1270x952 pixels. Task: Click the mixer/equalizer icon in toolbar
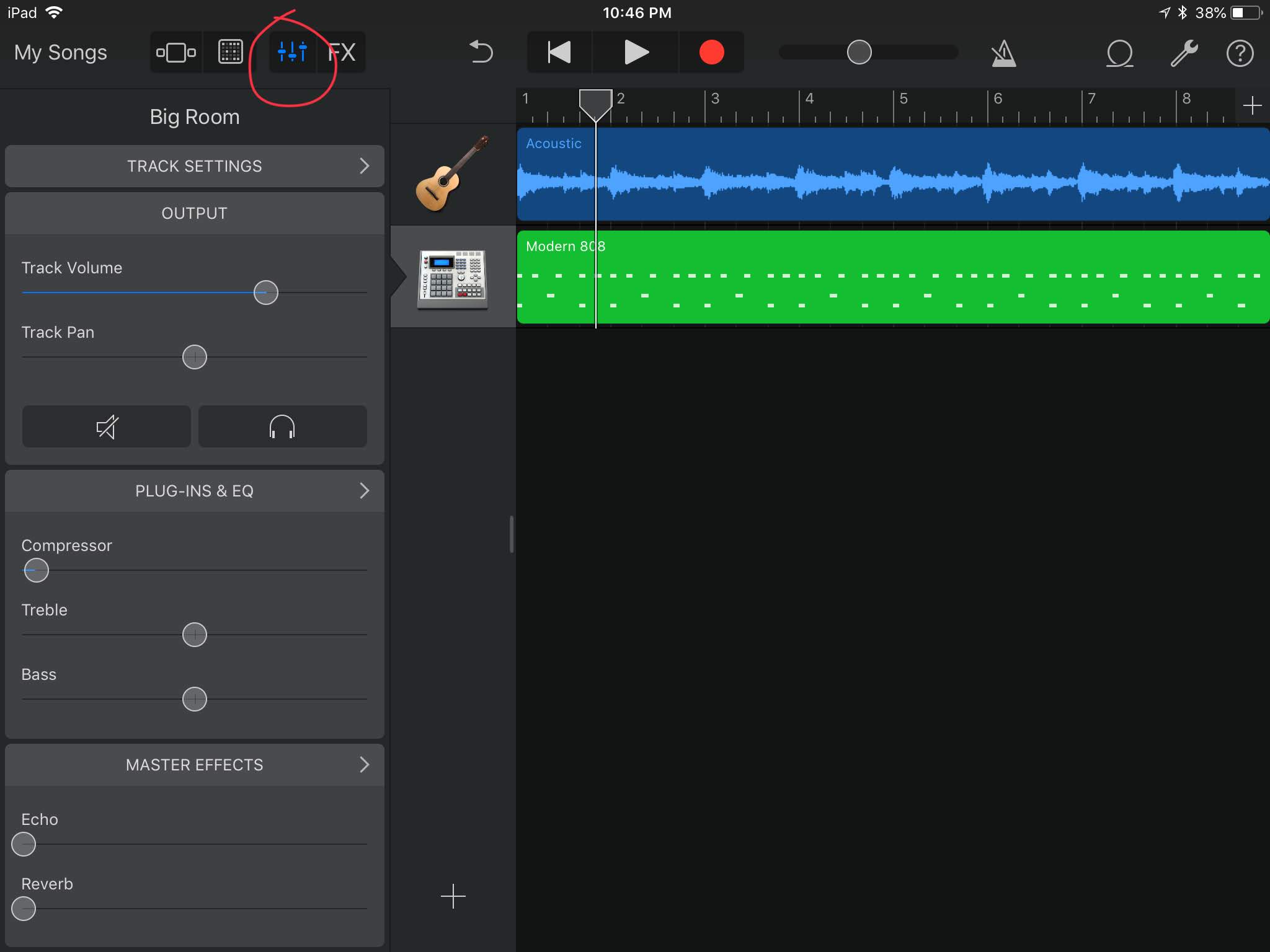pyautogui.click(x=291, y=51)
